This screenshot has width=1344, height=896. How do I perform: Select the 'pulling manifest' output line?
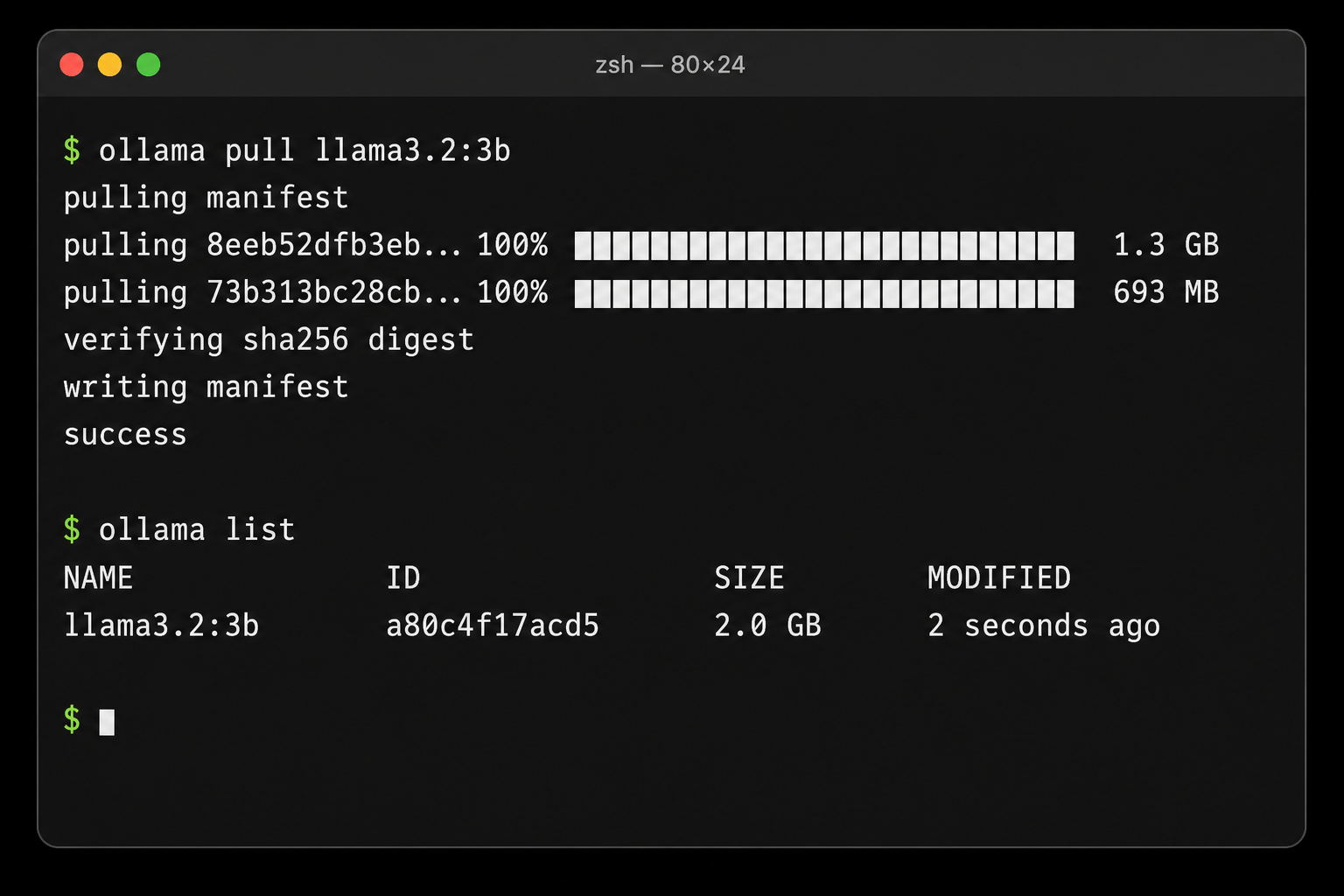tap(206, 198)
